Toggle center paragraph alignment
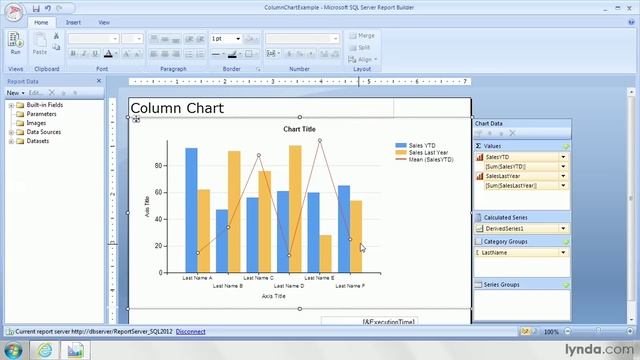The image size is (640, 360). click(x=165, y=53)
